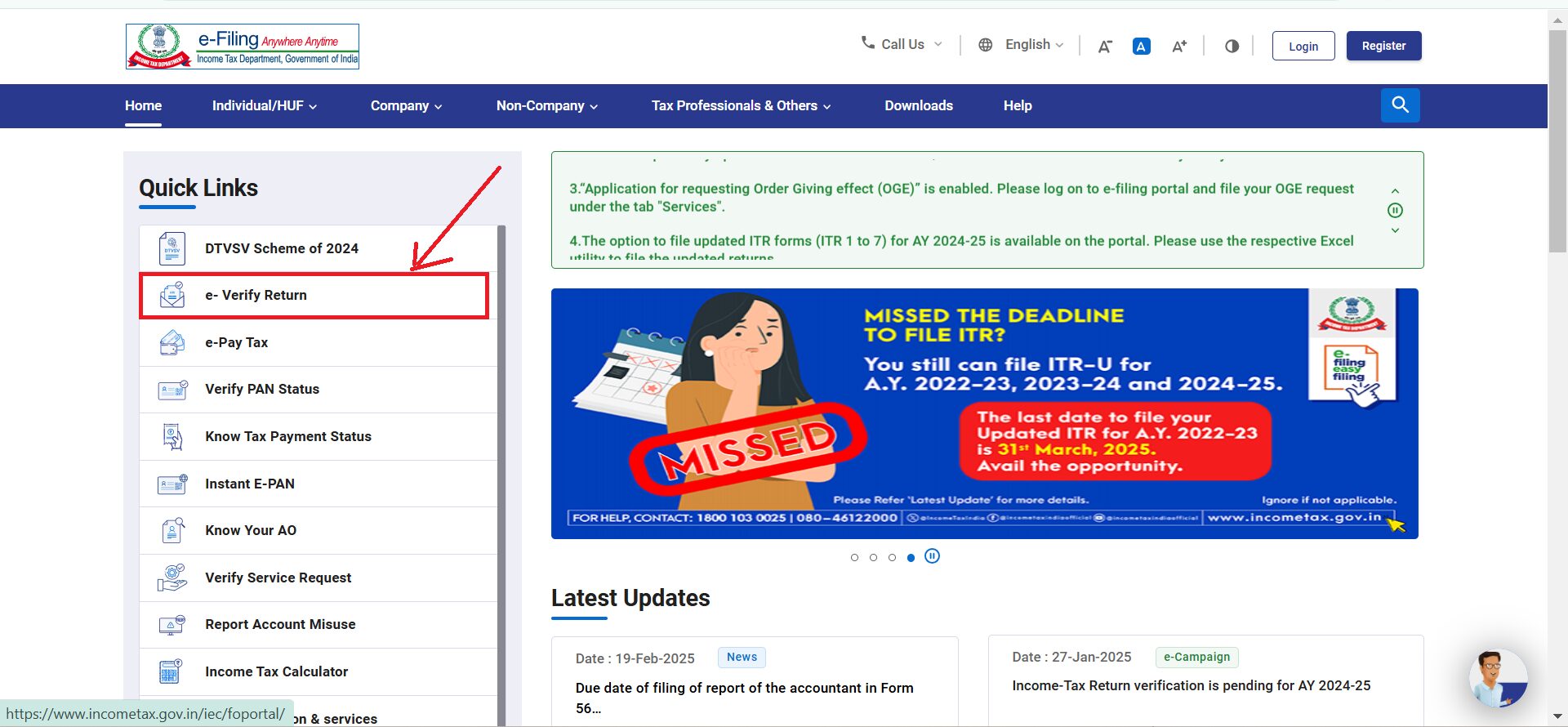
Task: Click the page vertical scrollbar thumb
Action: (x=1557, y=140)
